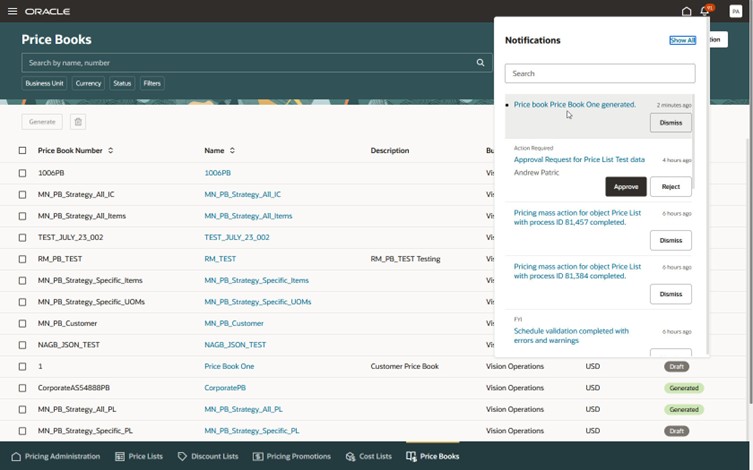The height and width of the screenshot is (470, 753).
Task: Open Approval Request for Price List Test data
Action: point(579,159)
